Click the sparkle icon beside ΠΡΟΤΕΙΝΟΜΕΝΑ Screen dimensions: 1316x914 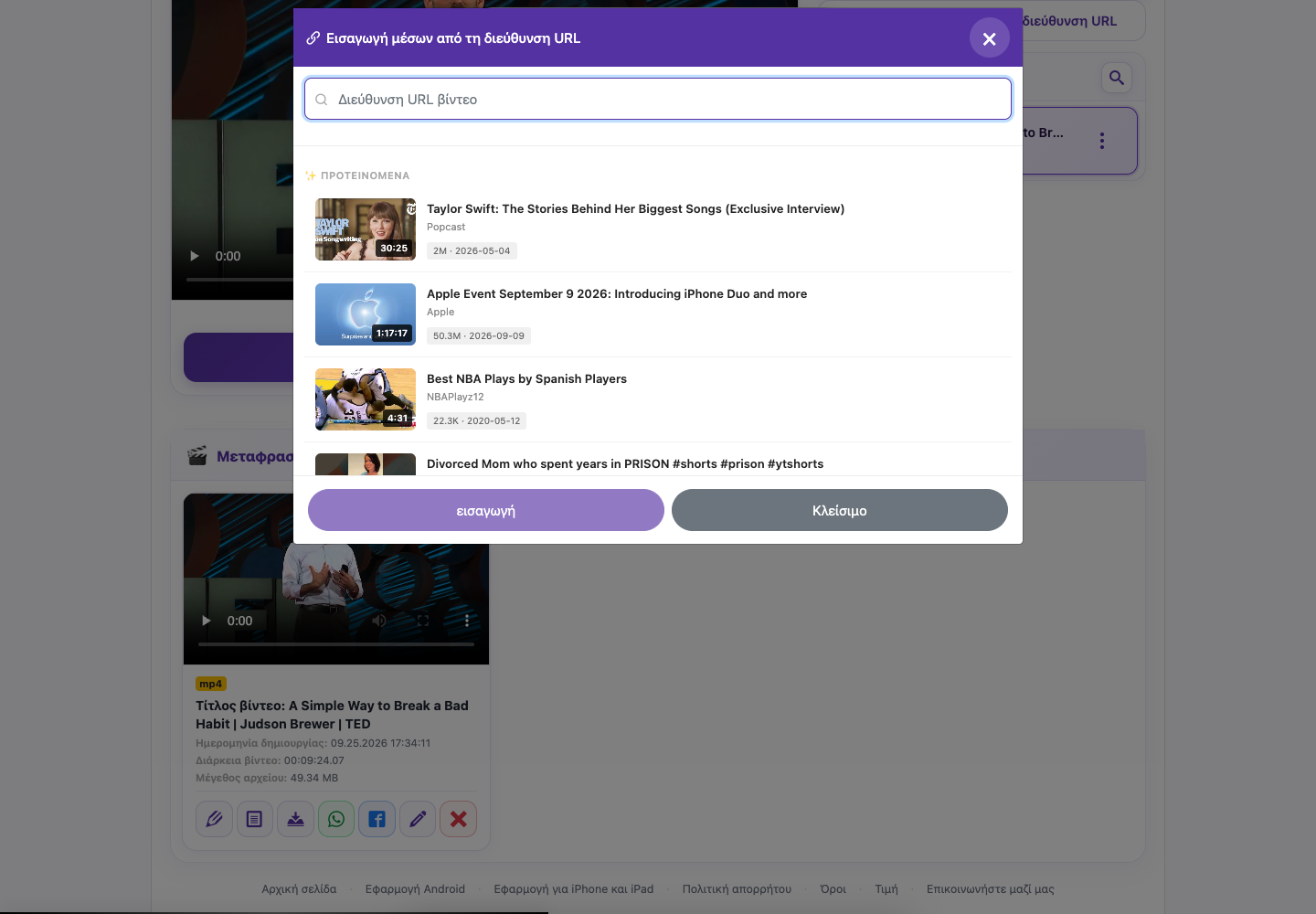click(x=311, y=175)
